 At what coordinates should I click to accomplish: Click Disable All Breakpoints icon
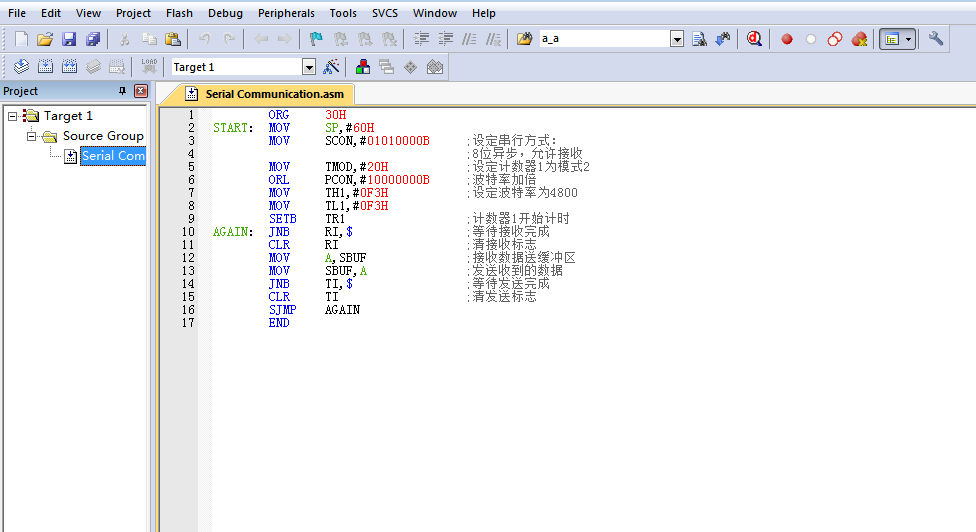click(x=835, y=39)
